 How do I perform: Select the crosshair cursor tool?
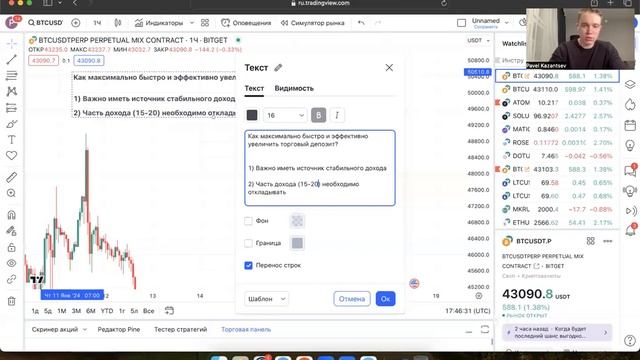coord(11,43)
